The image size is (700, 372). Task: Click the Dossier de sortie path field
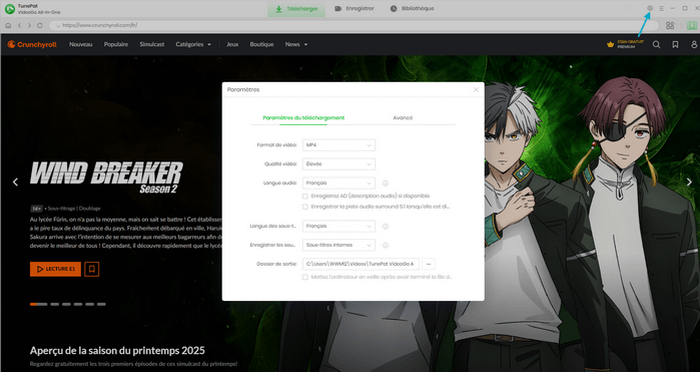(361, 264)
